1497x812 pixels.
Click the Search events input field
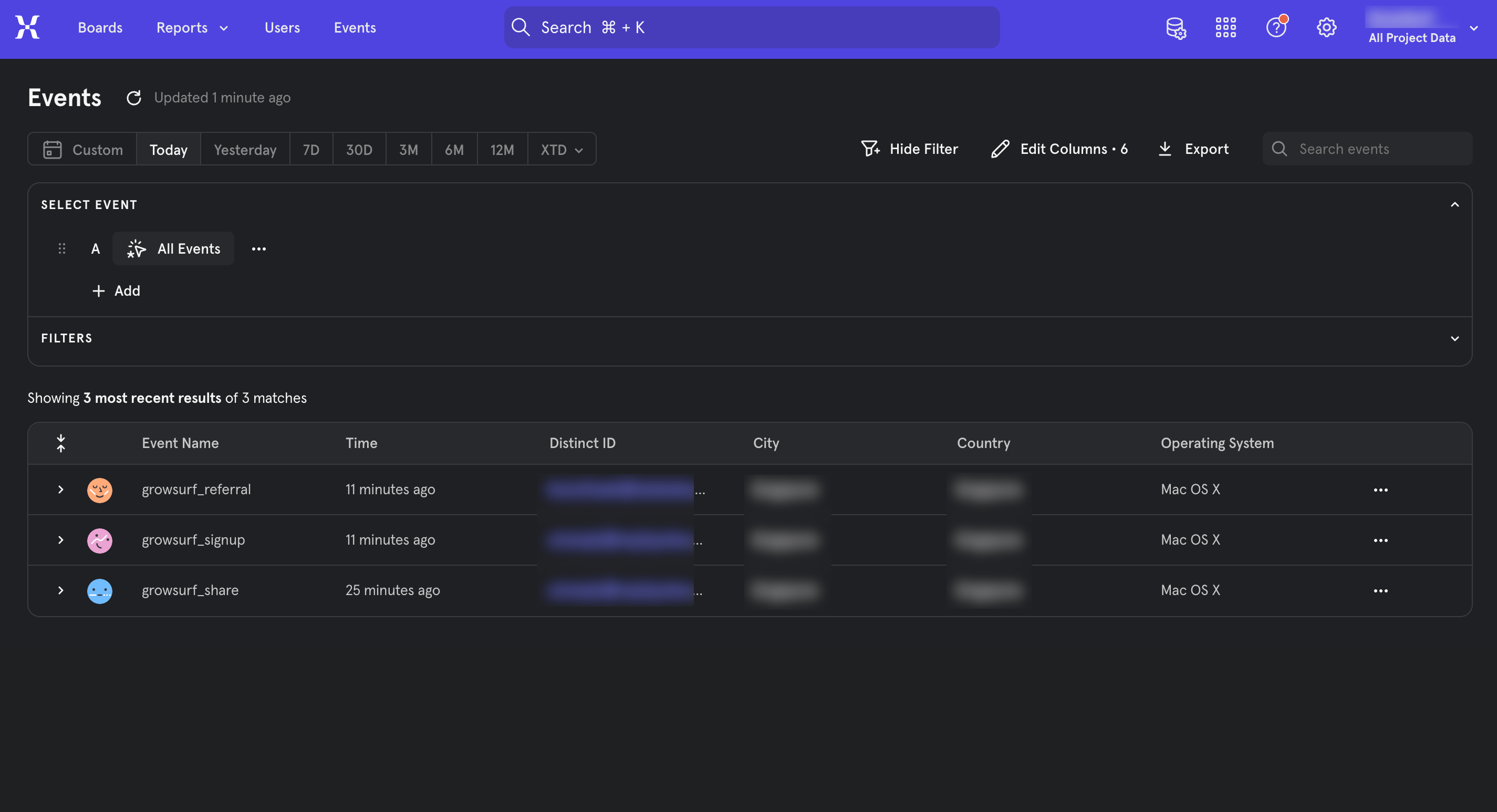pos(1367,149)
